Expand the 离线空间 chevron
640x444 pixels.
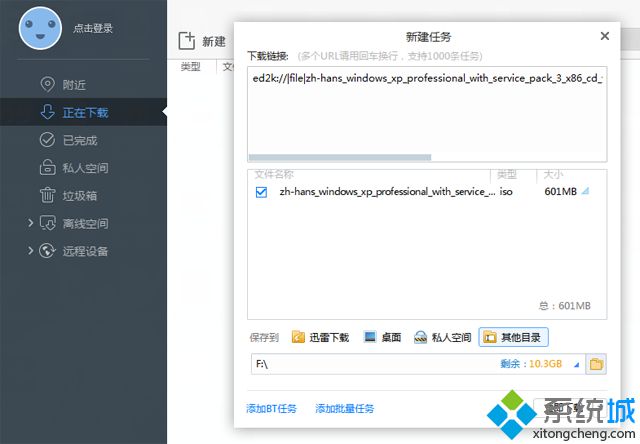point(31,223)
